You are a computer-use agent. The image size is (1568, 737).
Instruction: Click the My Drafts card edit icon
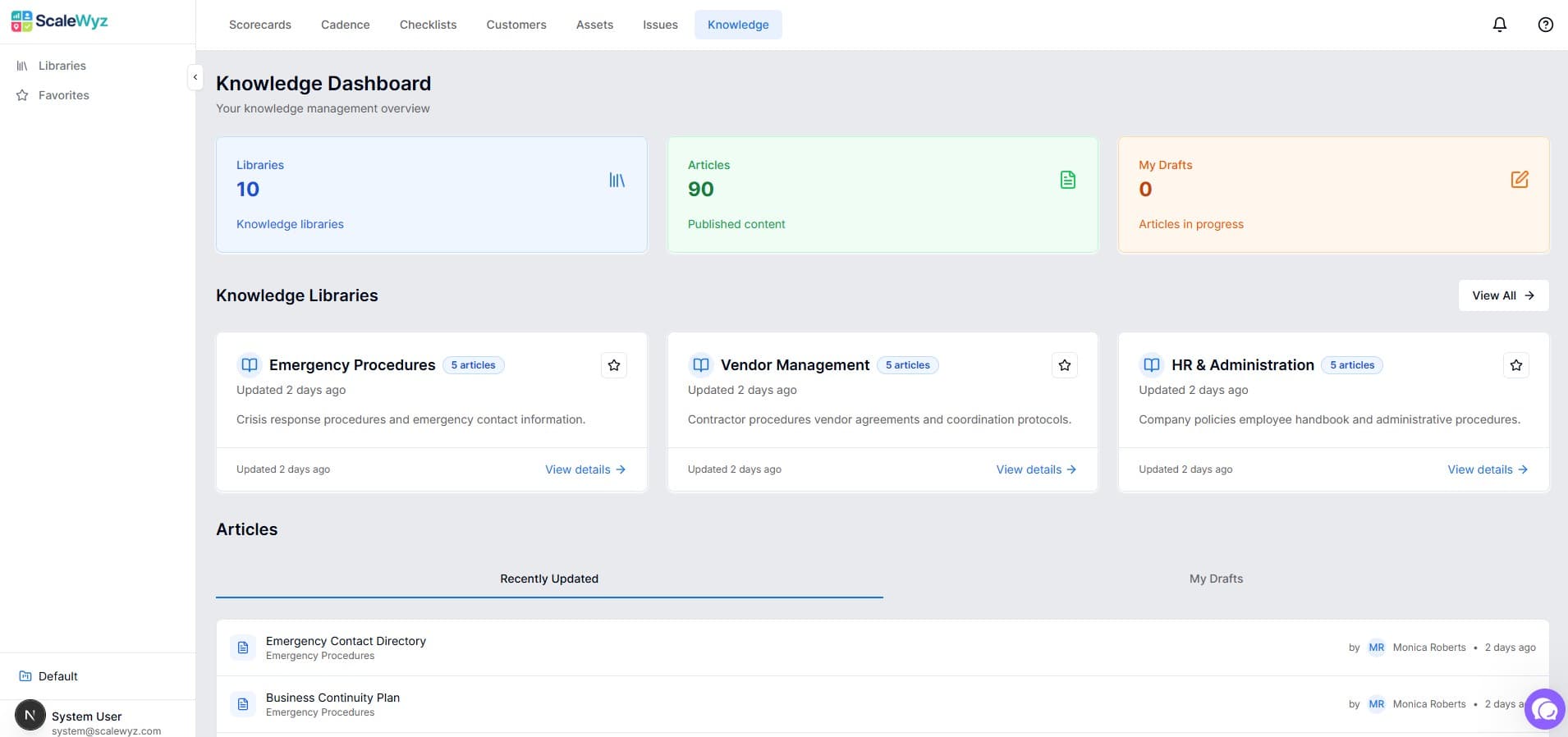pyautogui.click(x=1520, y=180)
